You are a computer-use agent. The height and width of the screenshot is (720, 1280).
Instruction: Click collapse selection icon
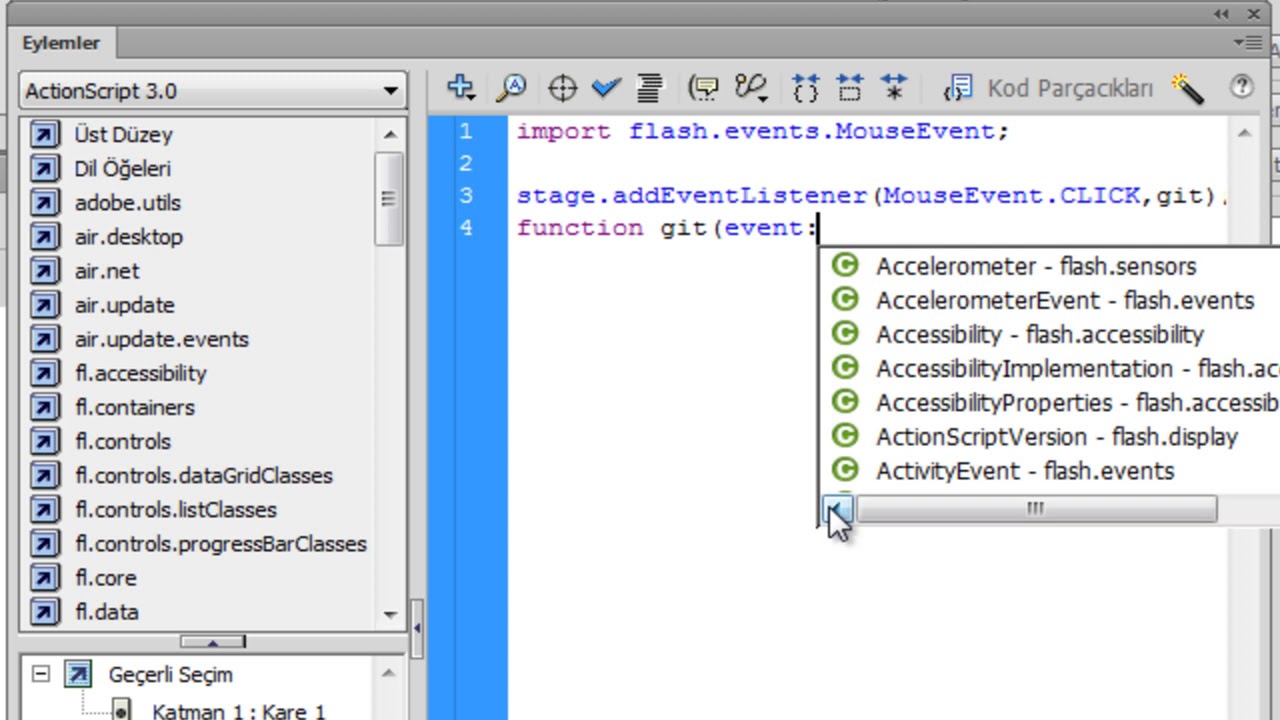coord(850,88)
